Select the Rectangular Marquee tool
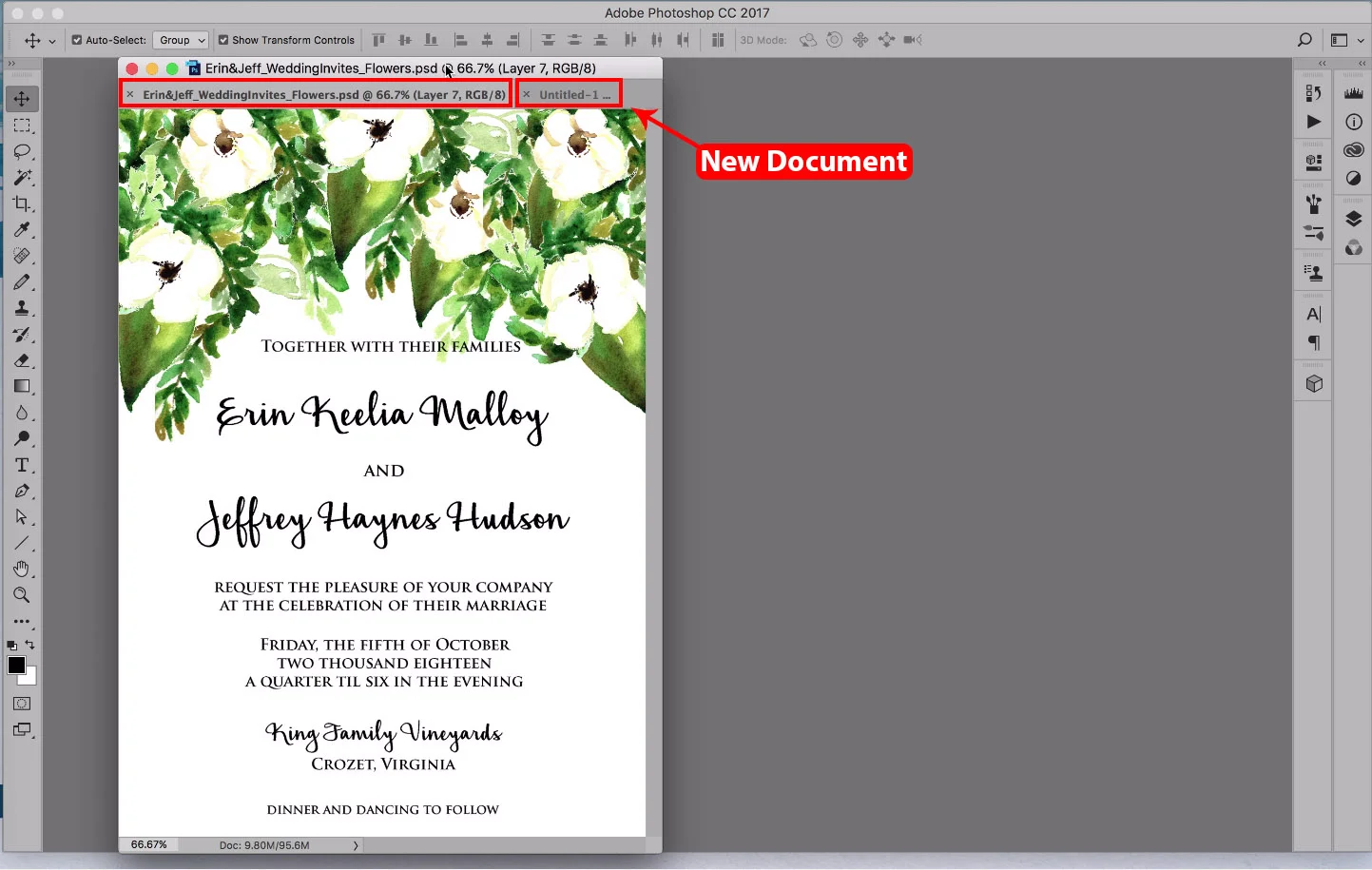 22,126
